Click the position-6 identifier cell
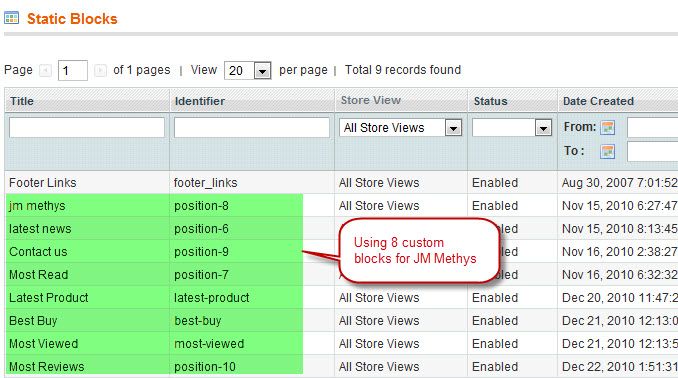This screenshot has height=378, width=678. pos(252,228)
